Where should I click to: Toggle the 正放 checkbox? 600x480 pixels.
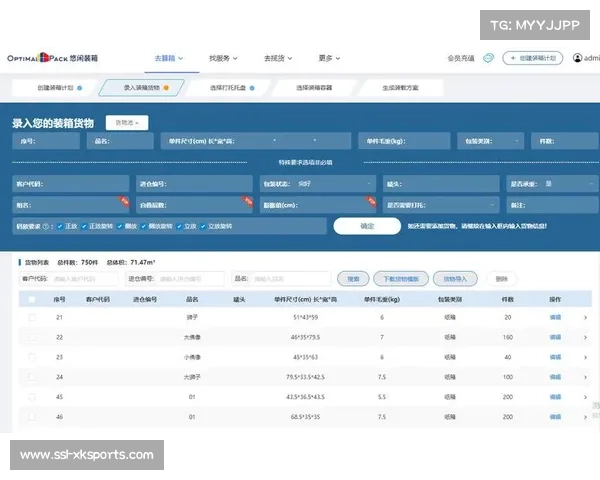coord(60,226)
